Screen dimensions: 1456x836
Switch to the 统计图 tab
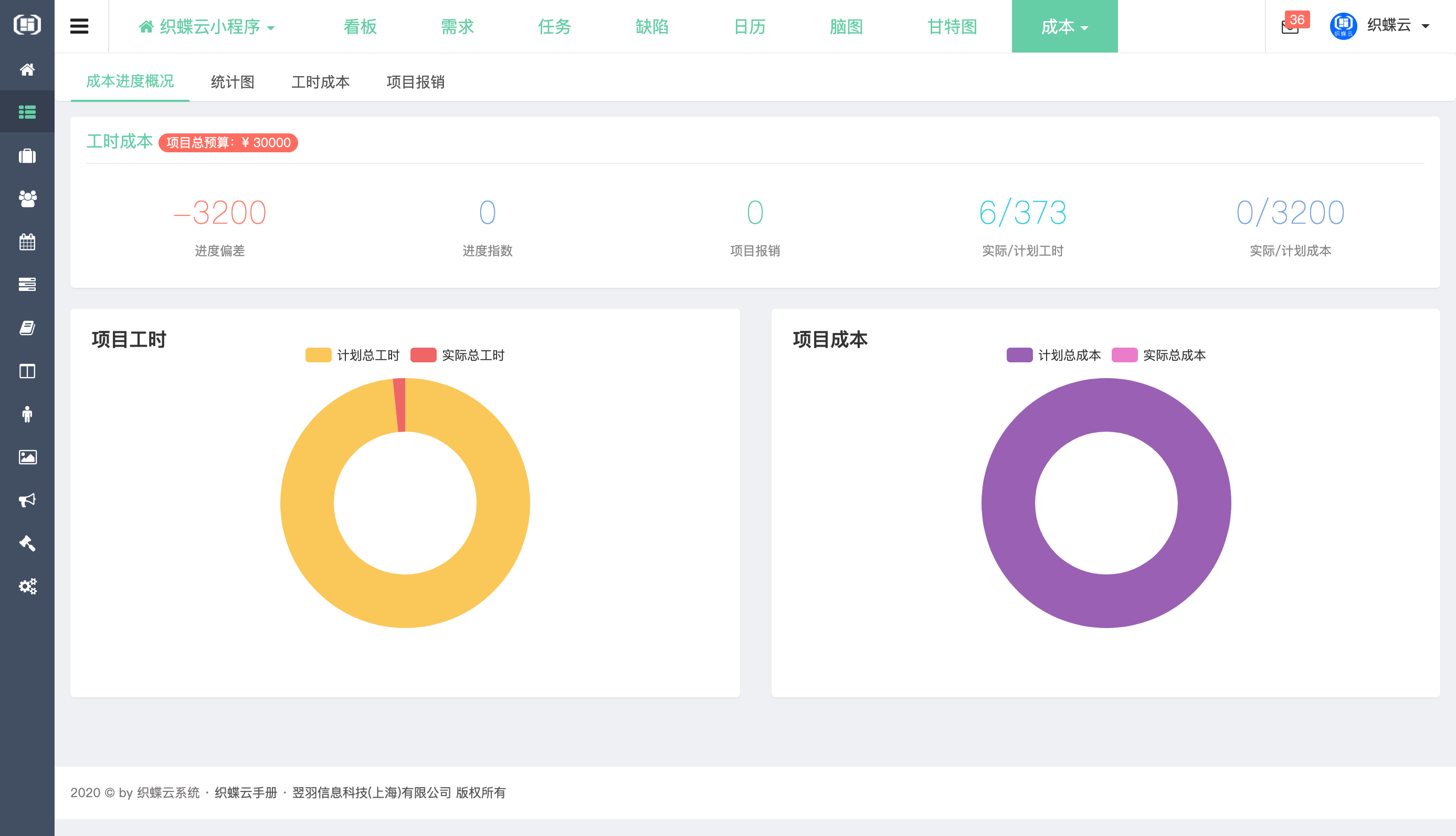[x=233, y=82]
